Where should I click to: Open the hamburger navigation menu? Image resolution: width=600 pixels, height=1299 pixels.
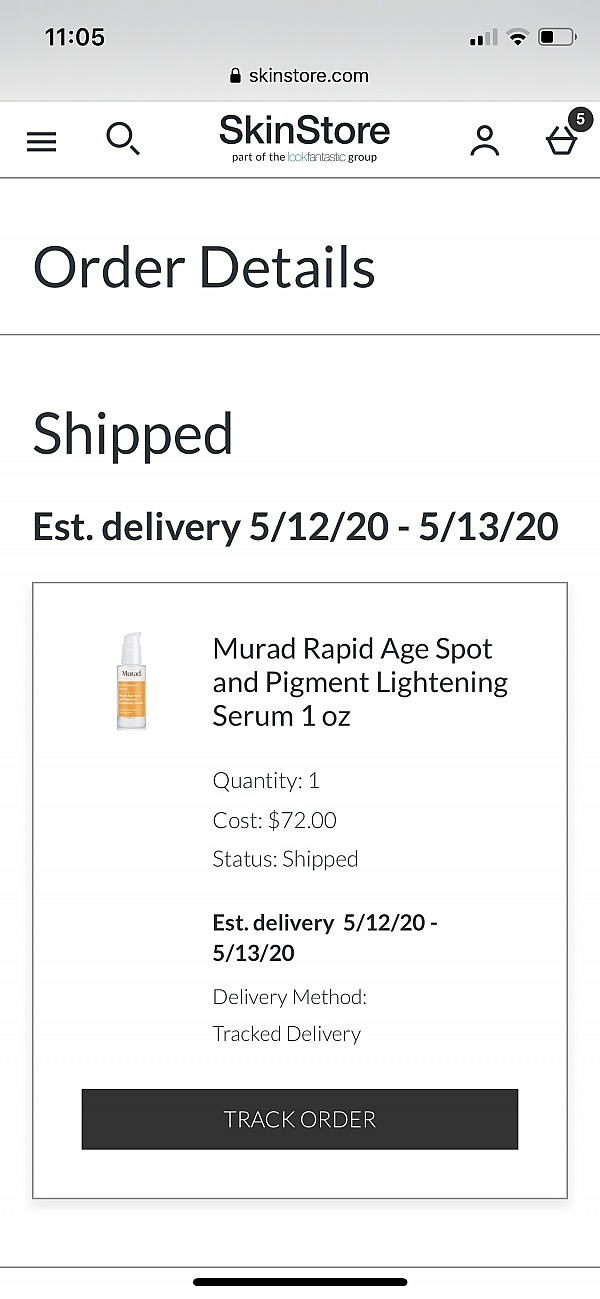41,141
